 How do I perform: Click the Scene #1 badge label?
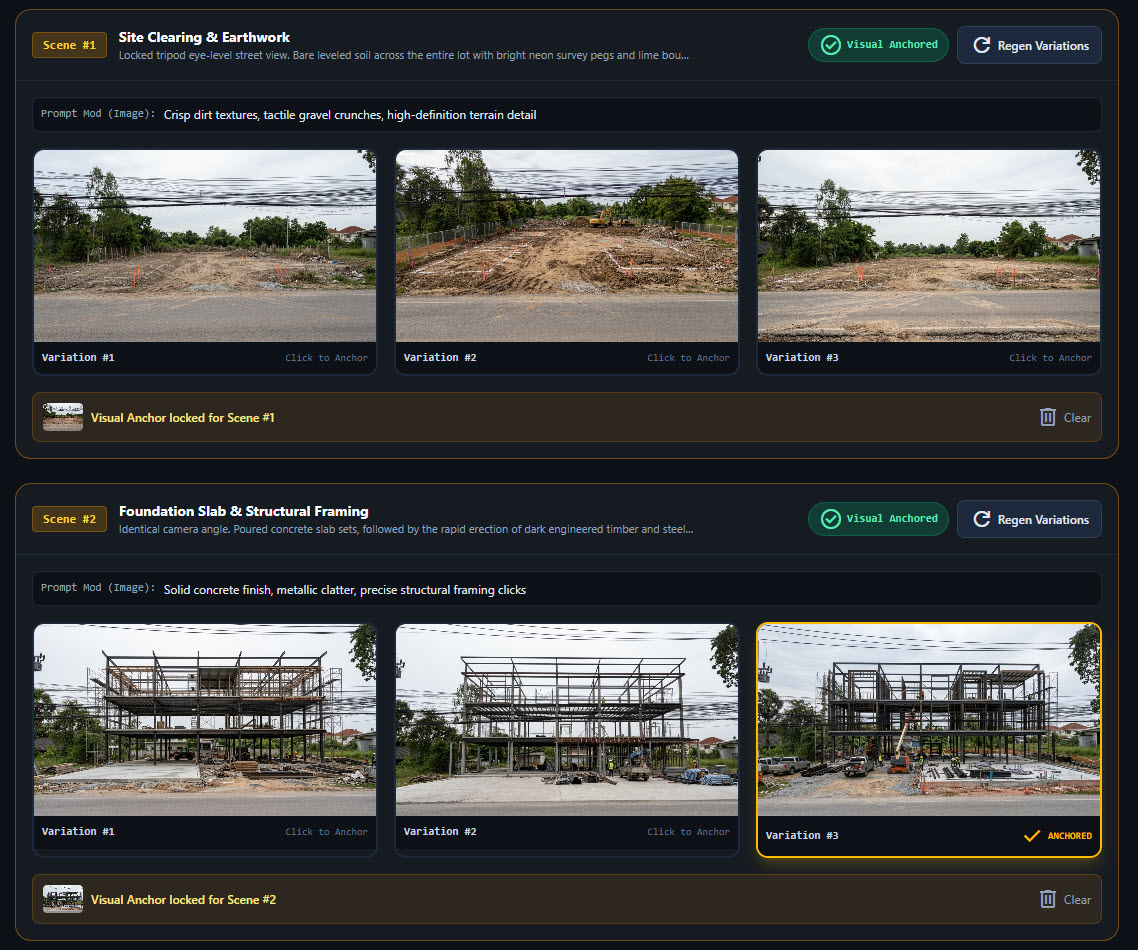pyautogui.click(x=69, y=45)
